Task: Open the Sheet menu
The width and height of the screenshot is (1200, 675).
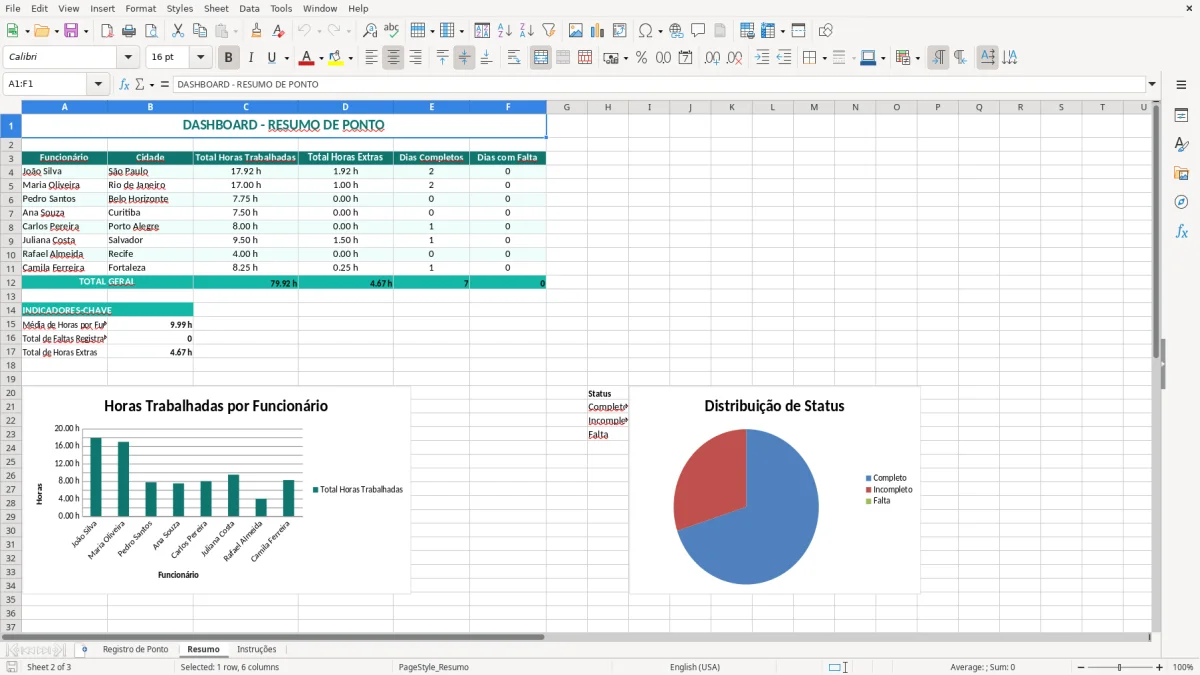Action: click(x=216, y=8)
